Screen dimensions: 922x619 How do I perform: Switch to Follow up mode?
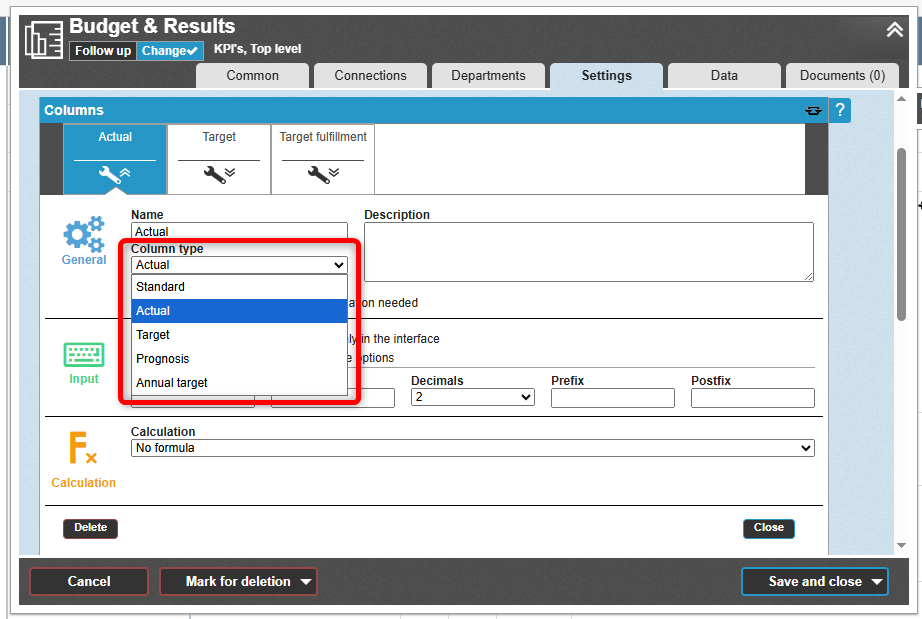pyautogui.click(x=103, y=51)
